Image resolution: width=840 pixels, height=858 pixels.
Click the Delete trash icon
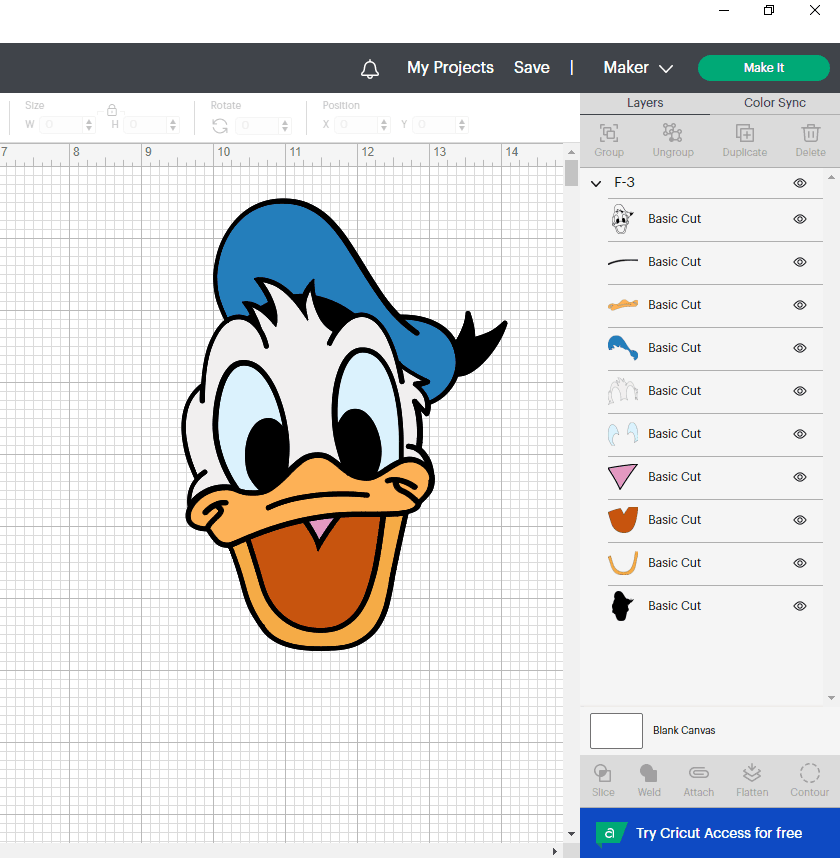click(x=810, y=133)
